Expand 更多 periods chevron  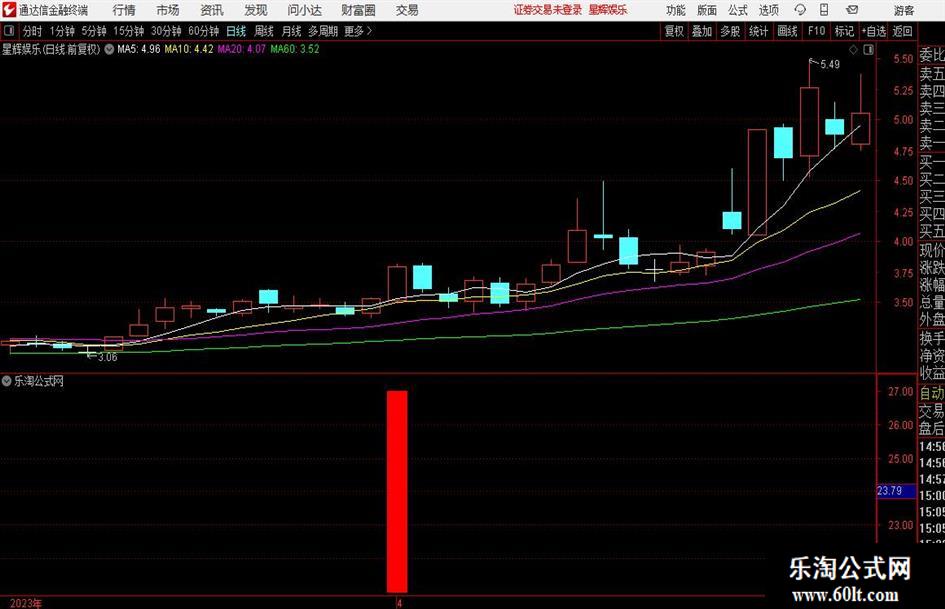point(370,31)
